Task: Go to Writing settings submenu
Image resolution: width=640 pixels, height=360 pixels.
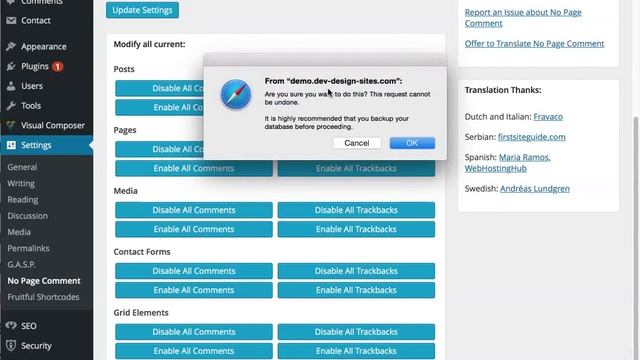Action: point(21,183)
